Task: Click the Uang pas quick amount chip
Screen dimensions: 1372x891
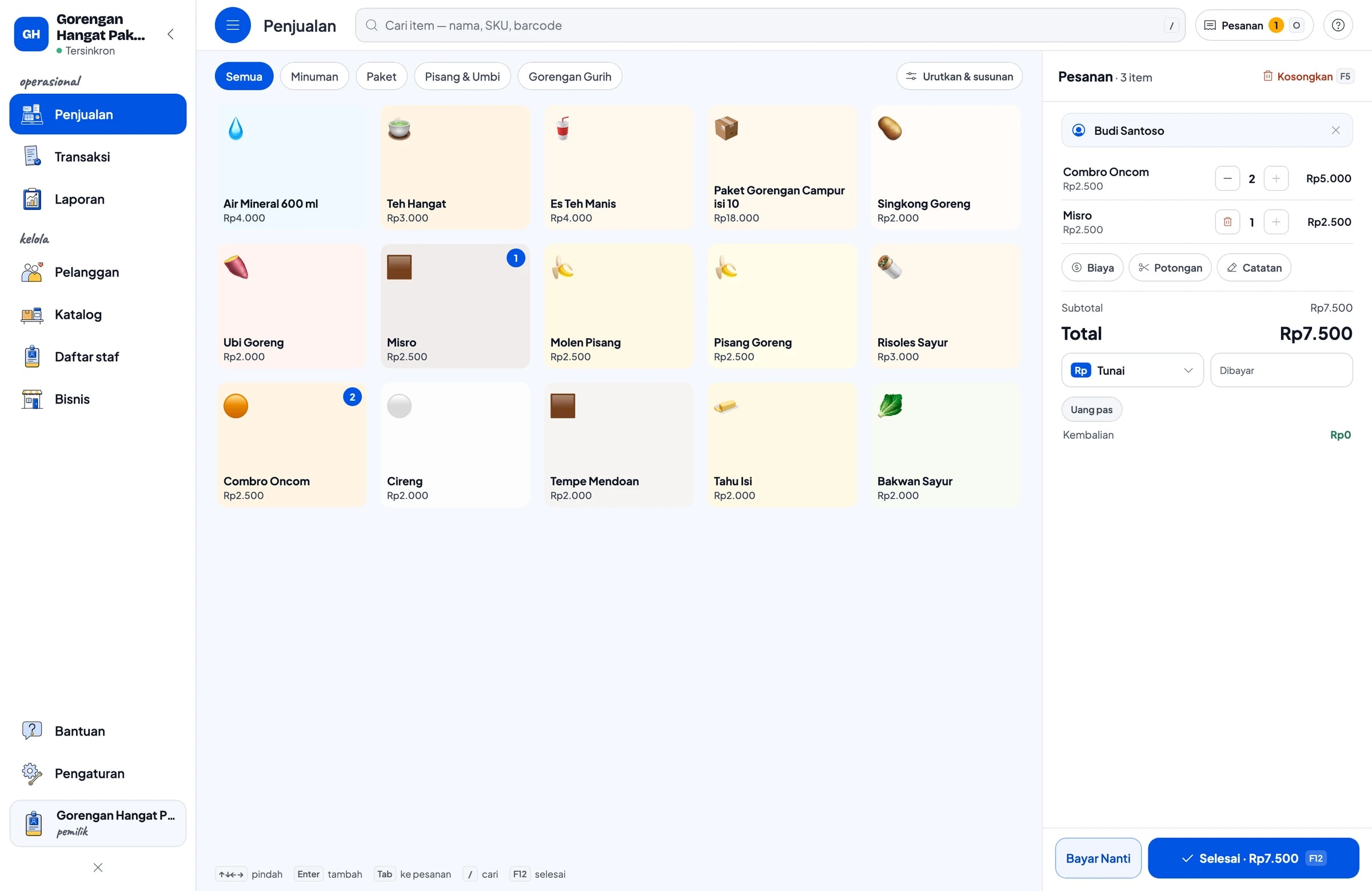Action: click(1091, 410)
